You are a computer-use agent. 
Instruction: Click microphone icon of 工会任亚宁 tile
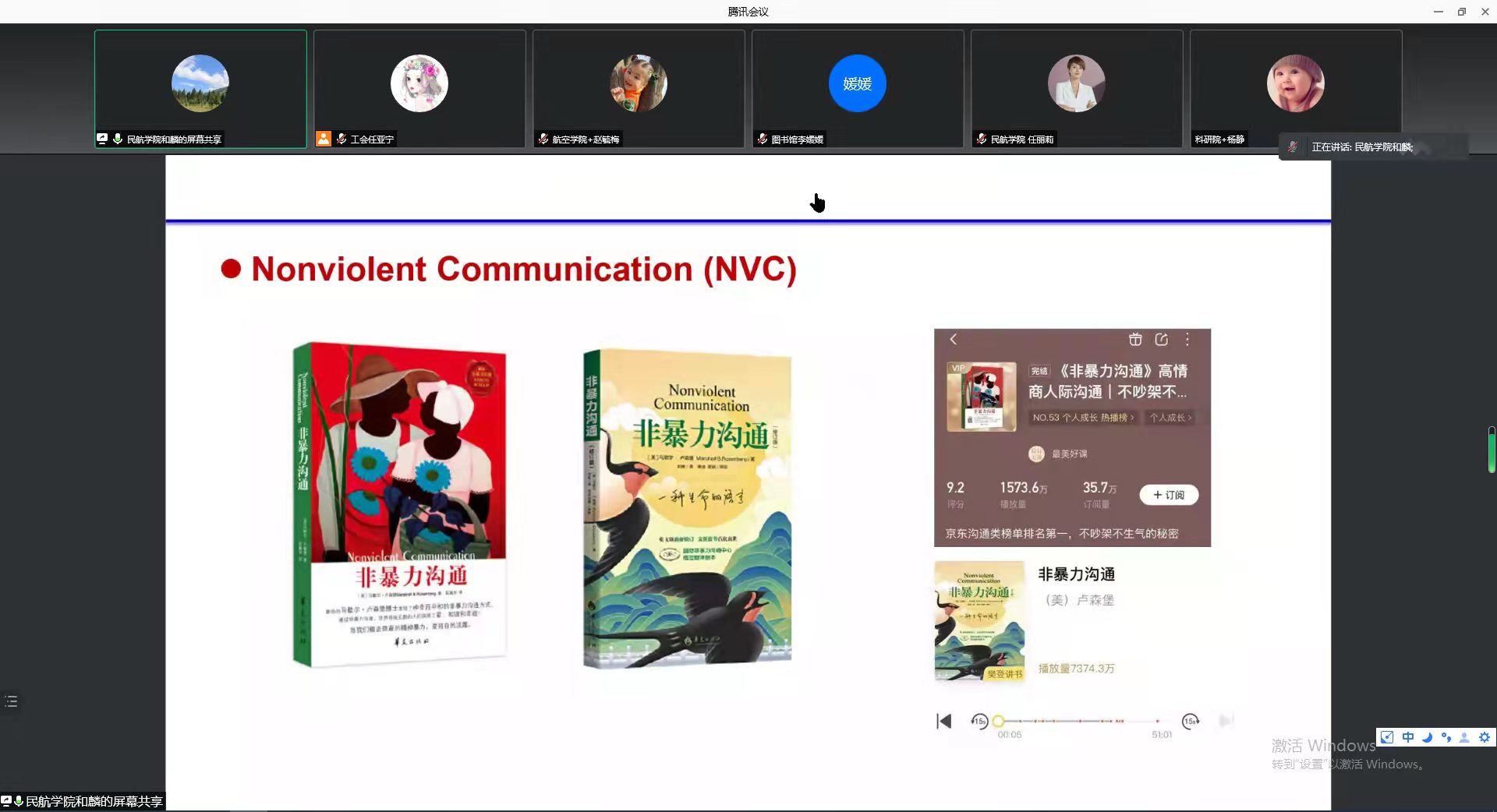click(341, 139)
